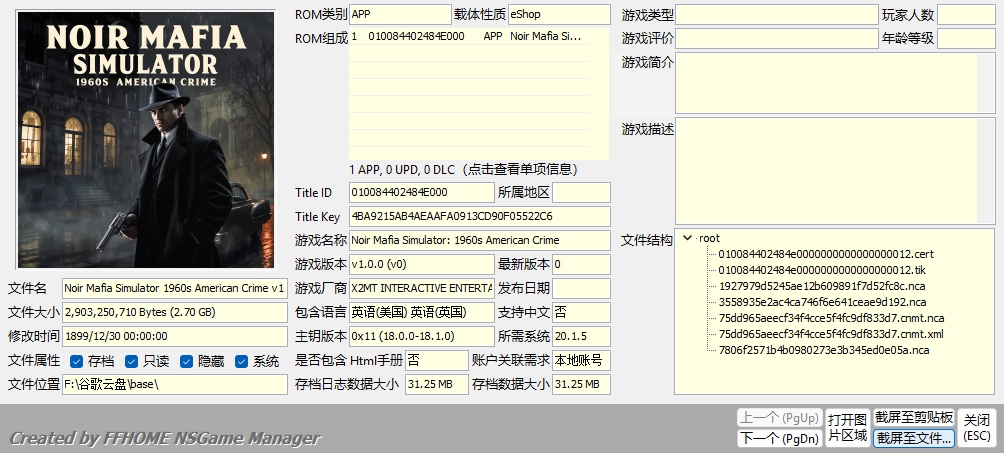The image size is (1004, 453).
Task: Click 截屏至文件 screenshot to file button
Action: coord(914,437)
